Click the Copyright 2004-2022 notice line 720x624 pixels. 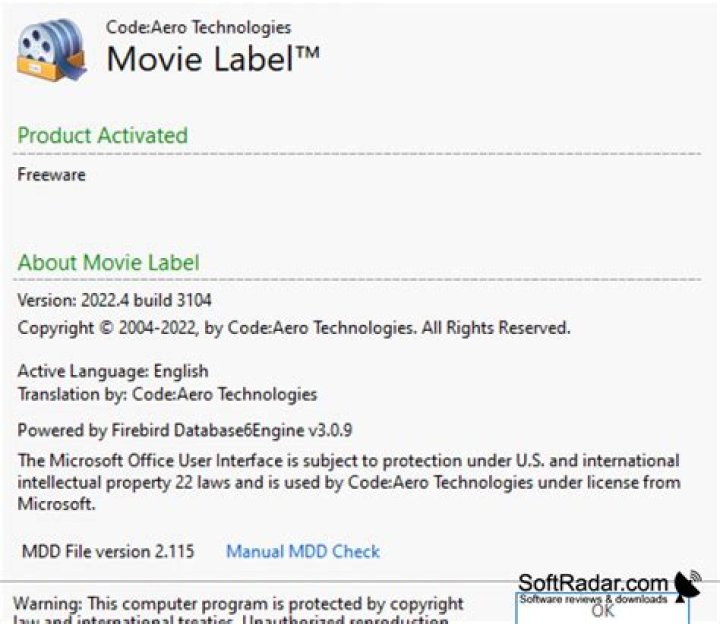tap(294, 327)
